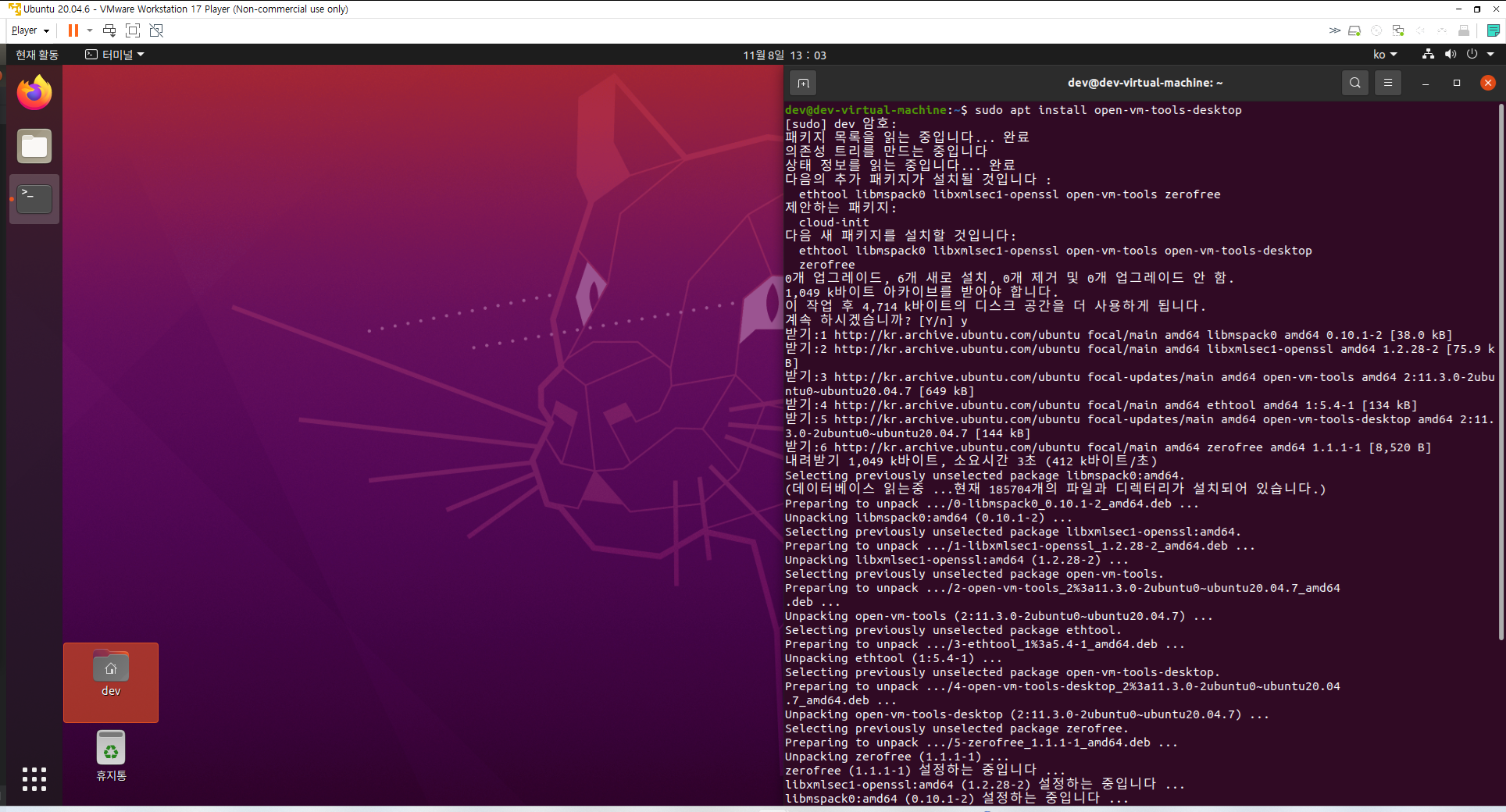Click the terminal search button
Screen dimensions: 1506x812
click(1355, 83)
